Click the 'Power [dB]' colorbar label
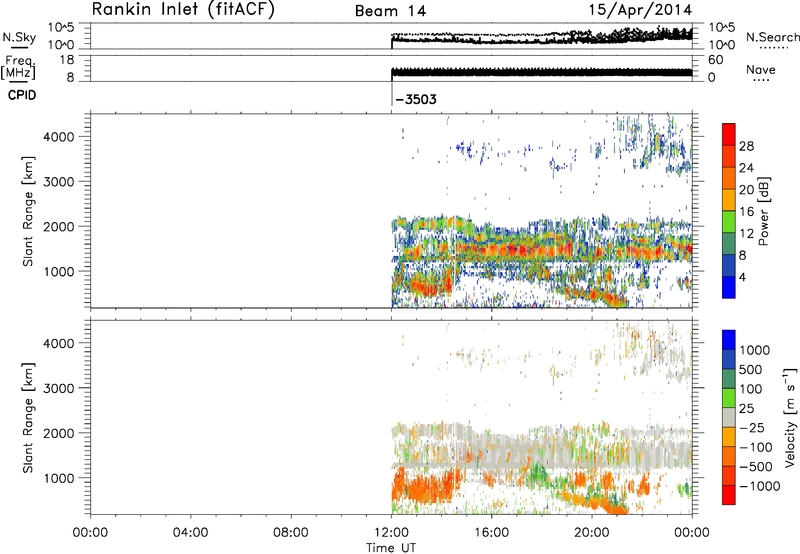800x554 pixels. click(763, 211)
